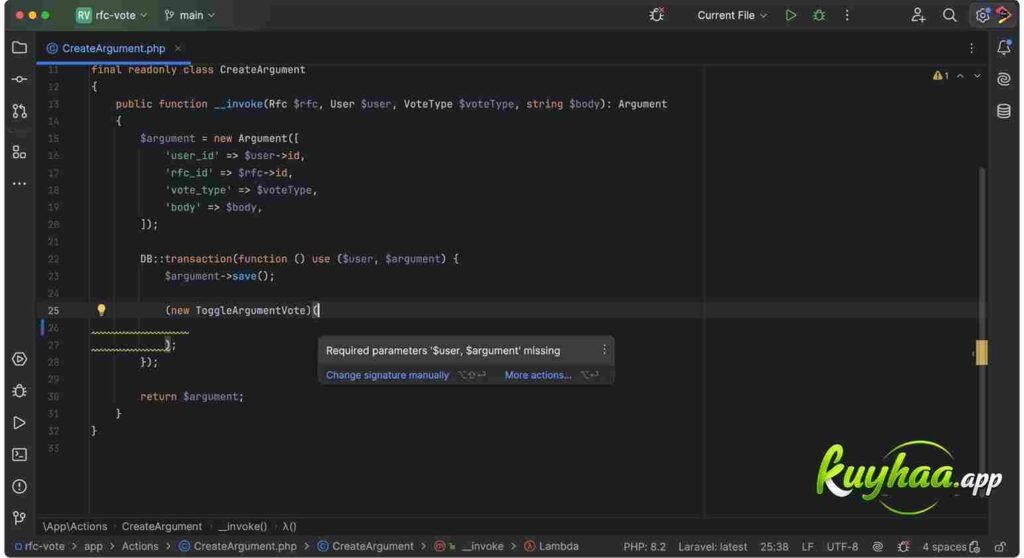Open the Debug tool window in sidebar

click(20, 391)
